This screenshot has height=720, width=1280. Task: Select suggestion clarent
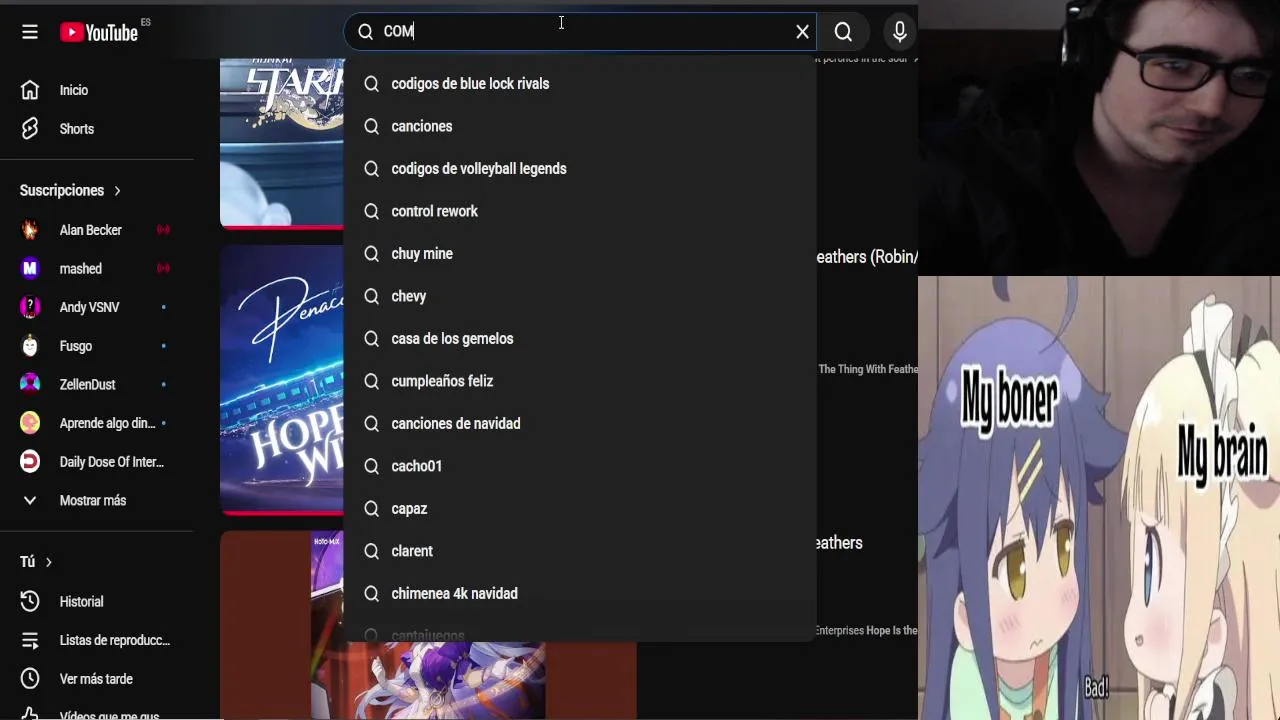coord(580,551)
